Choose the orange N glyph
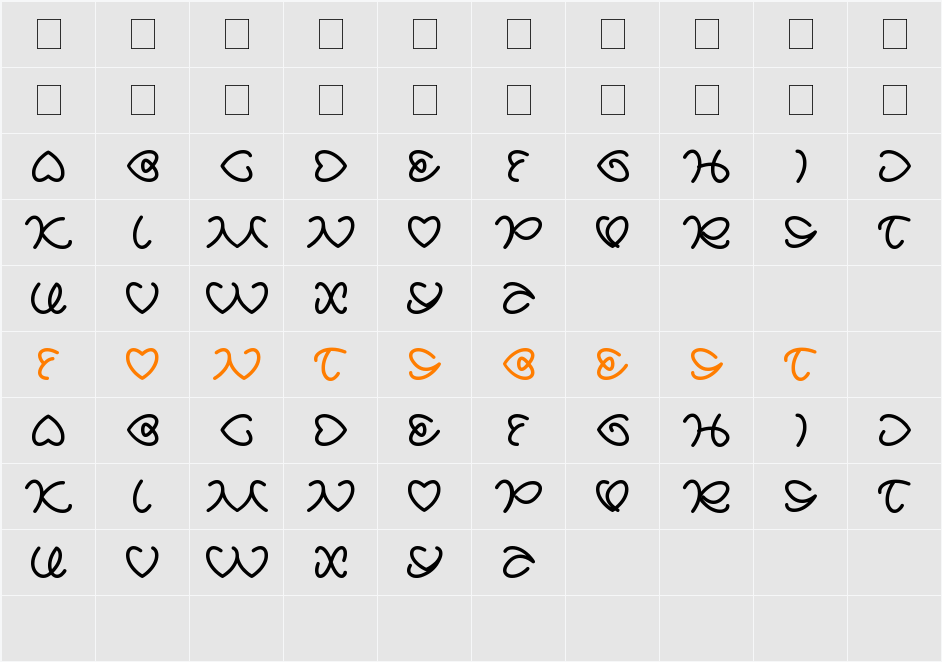The width and height of the screenshot is (942, 662). click(x=237, y=363)
